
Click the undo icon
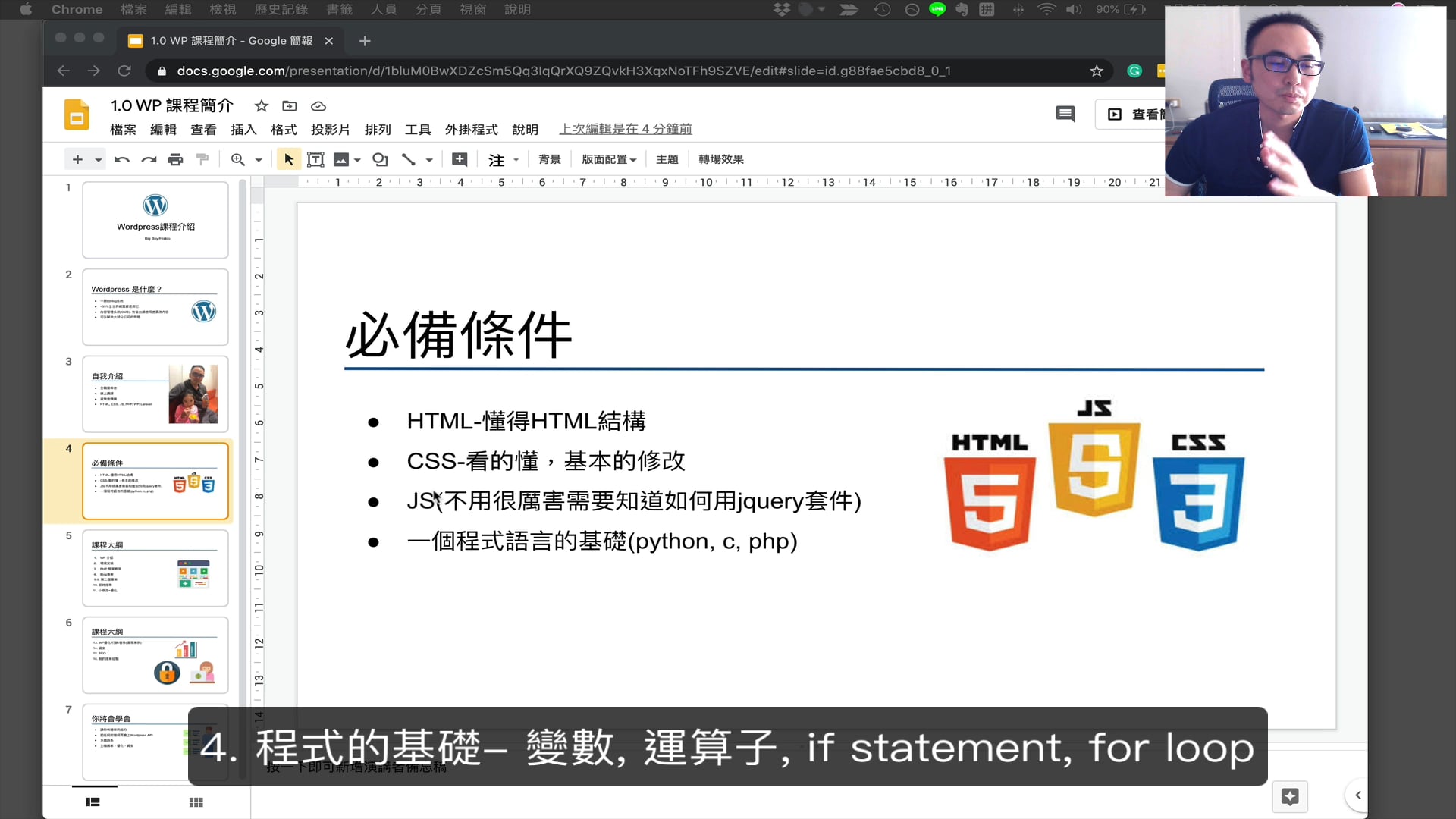(x=121, y=159)
